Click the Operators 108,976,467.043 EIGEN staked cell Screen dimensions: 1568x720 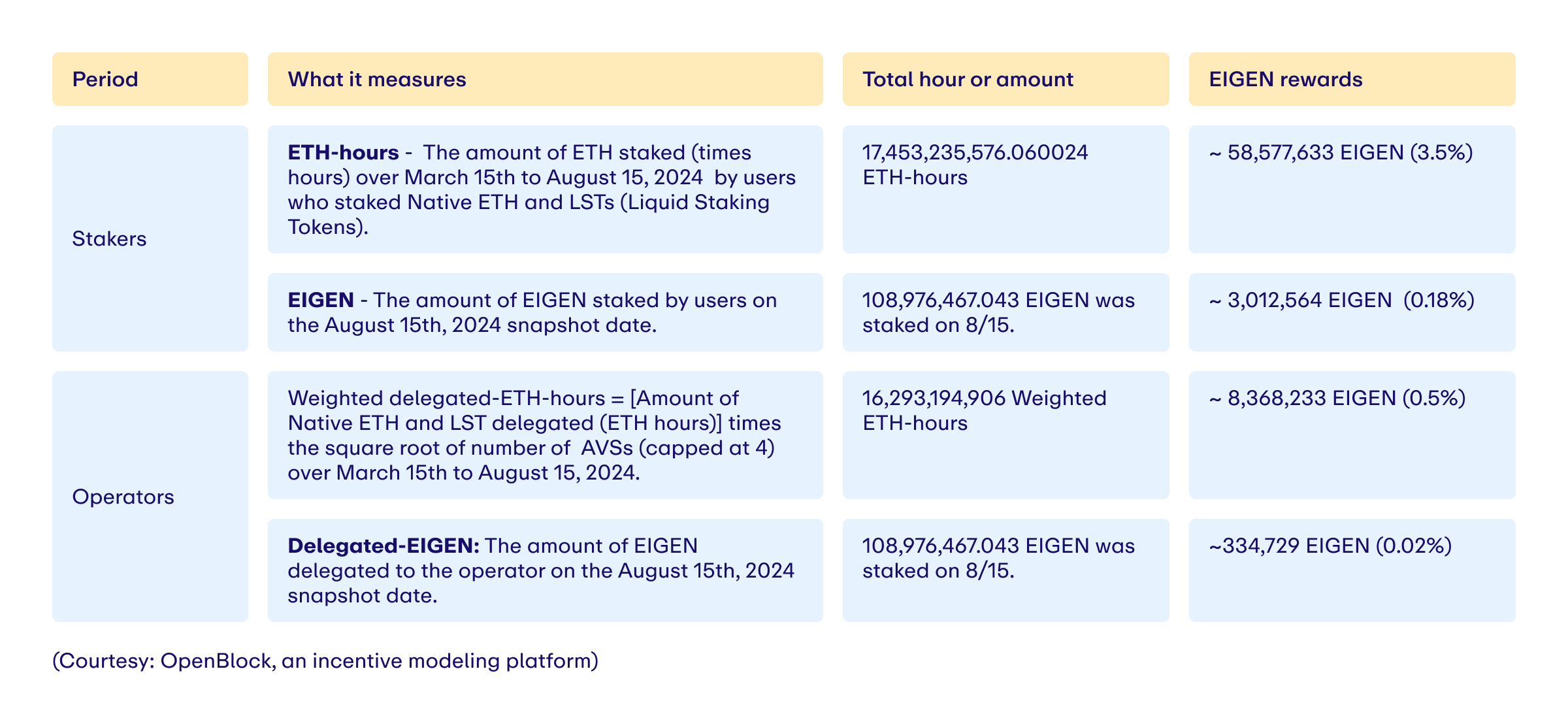(1006, 570)
